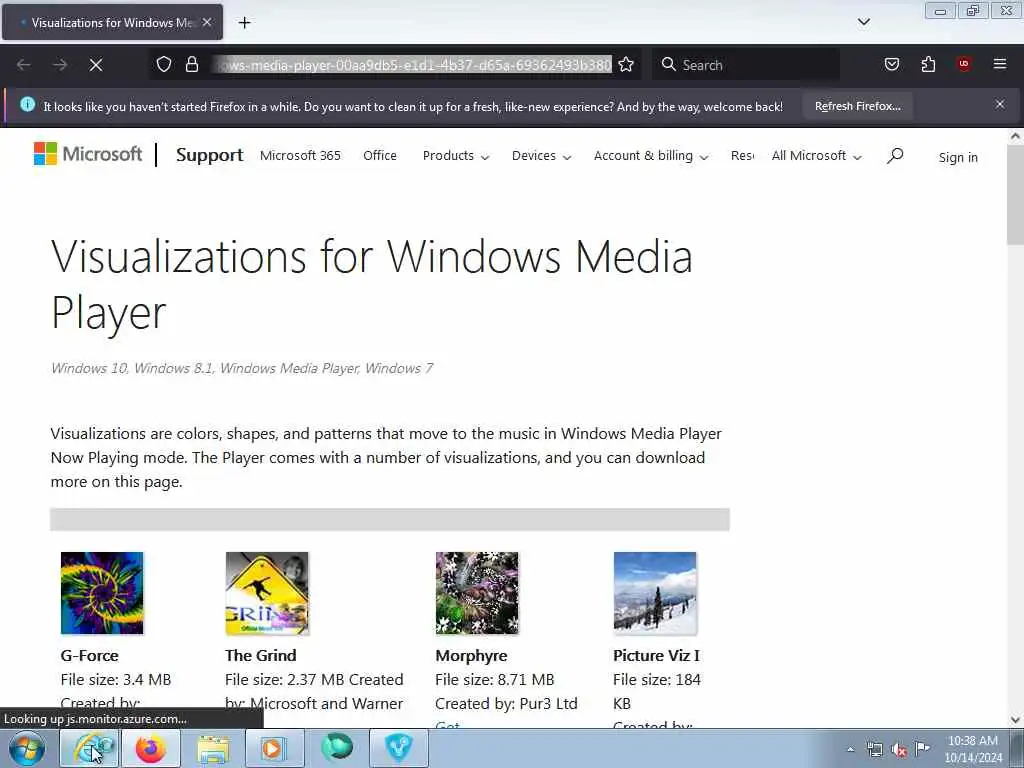This screenshot has height=768, width=1024.
Task: Go forward to next page
Action: 60,65
